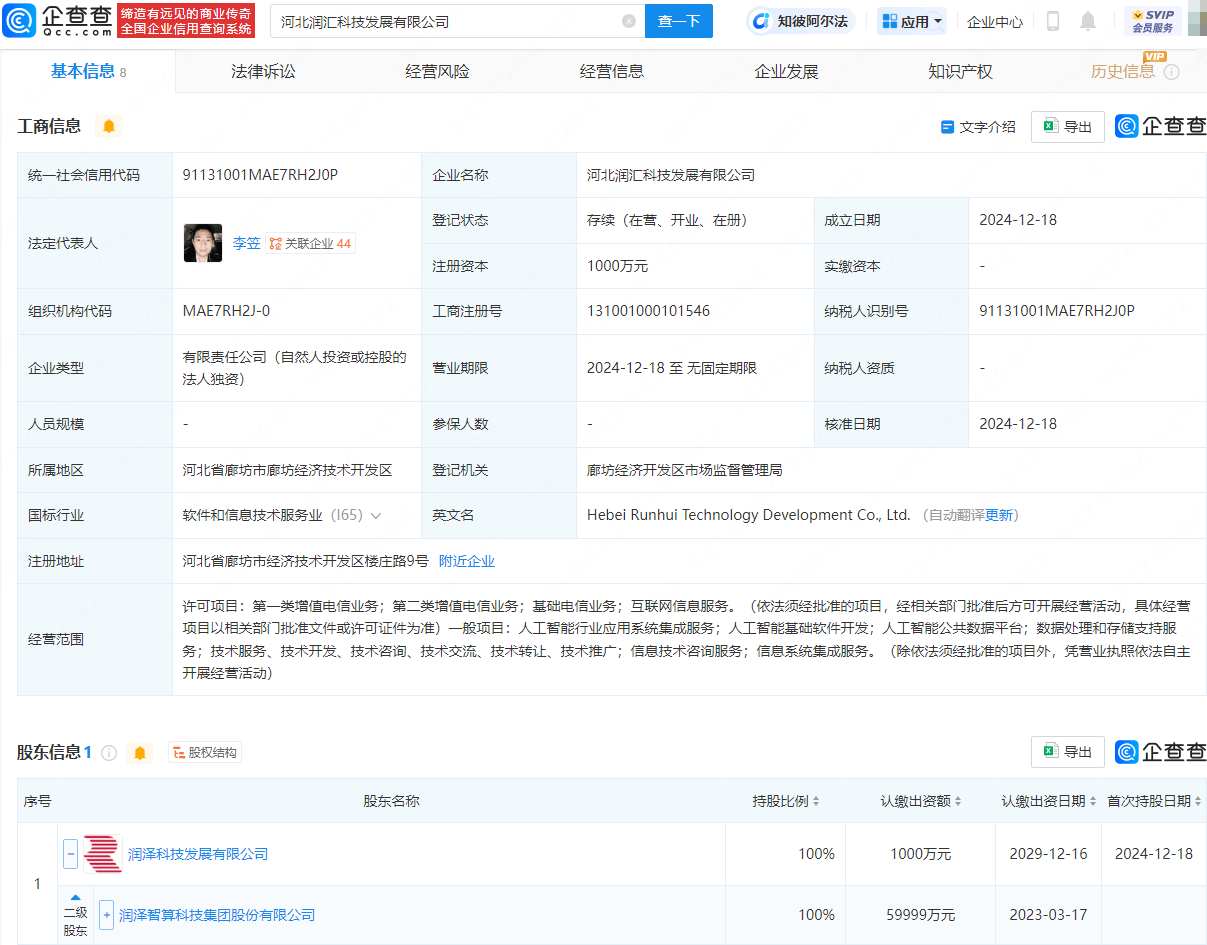Viewport: 1207px width, 945px height.
Task: Click the info icon beside 股东信息
Action: pos(109,753)
